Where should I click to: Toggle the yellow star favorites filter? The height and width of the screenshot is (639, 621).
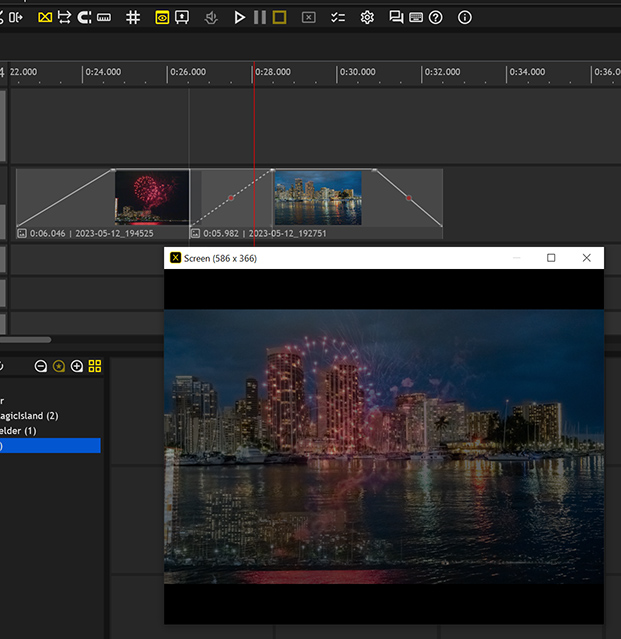(59, 366)
